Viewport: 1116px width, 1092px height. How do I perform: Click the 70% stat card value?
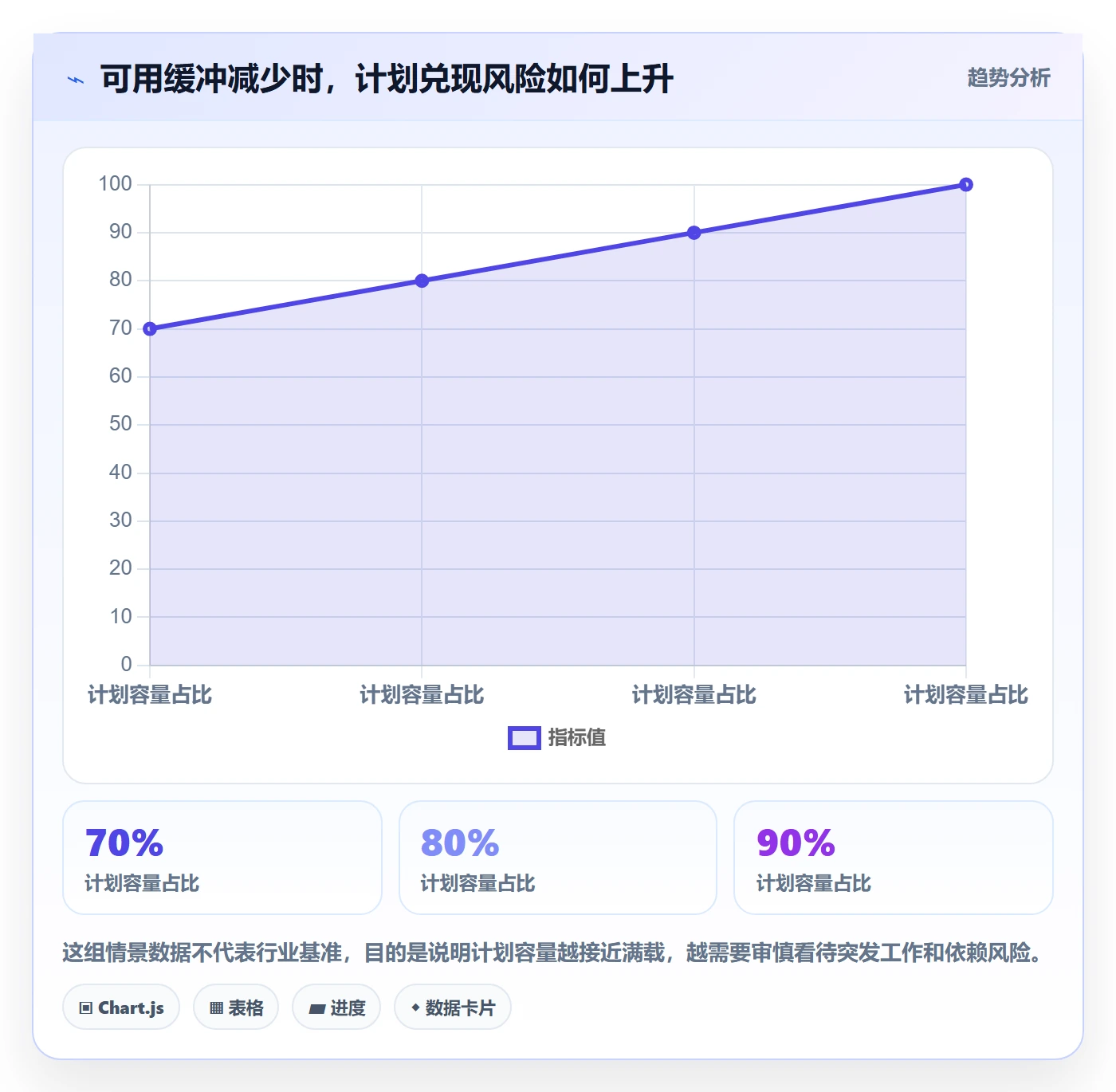pyautogui.click(x=124, y=843)
